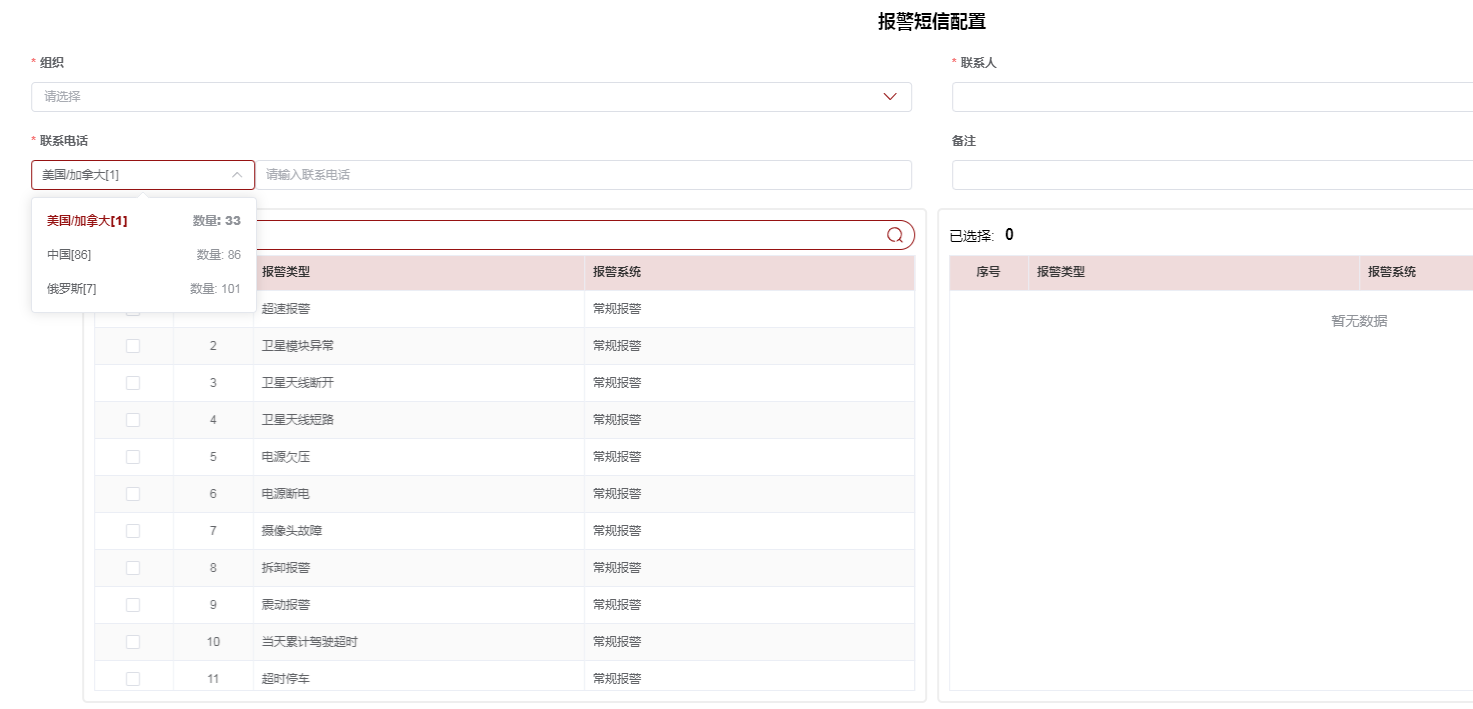1473x709 pixels.
Task: Select the 当天累计驾驶超时 table row
Action: pos(420,642)
